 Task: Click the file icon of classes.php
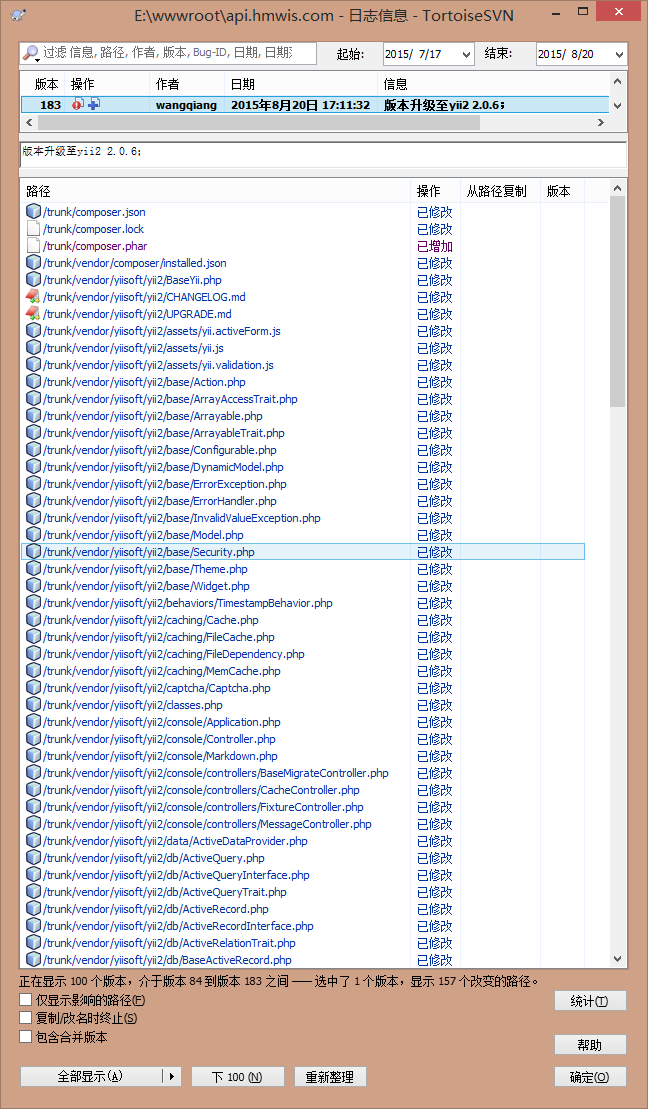click(x=33, y=705)
